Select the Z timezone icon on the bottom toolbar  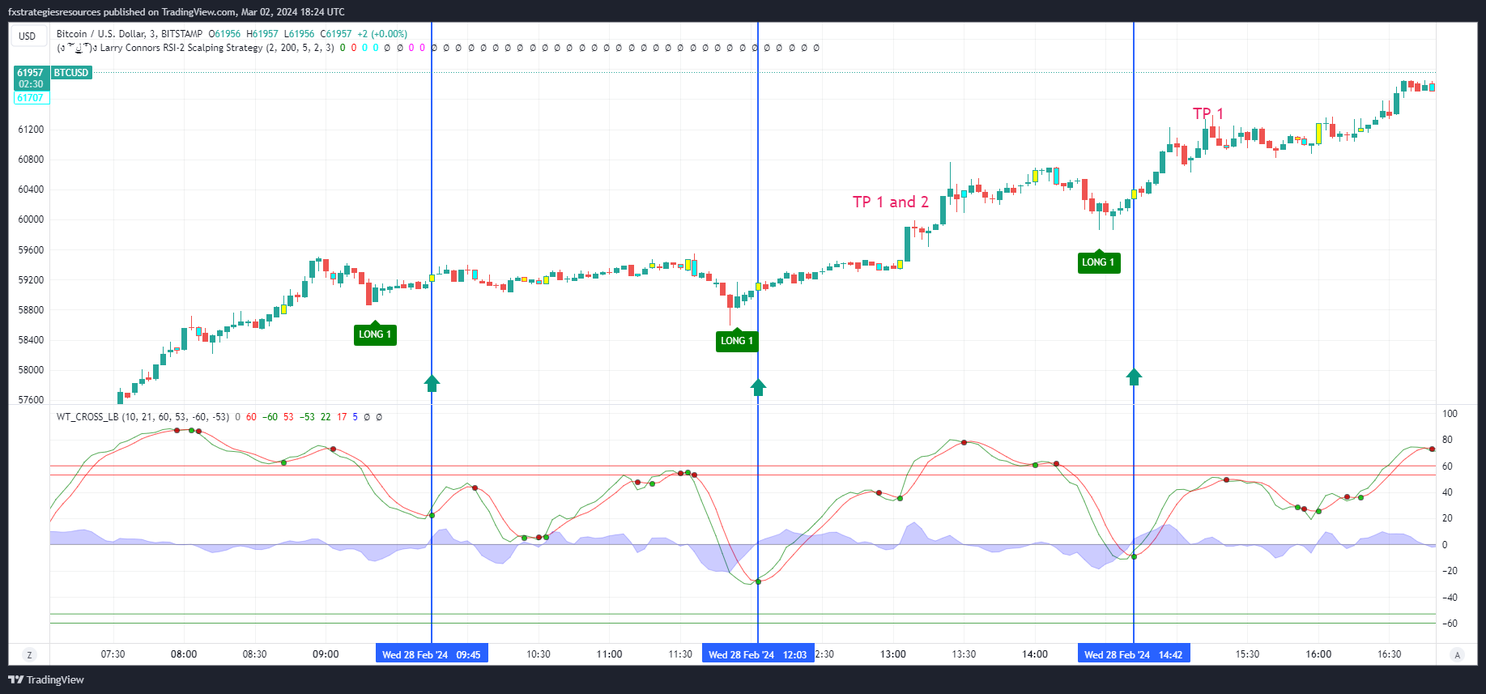tap(29, 653)
